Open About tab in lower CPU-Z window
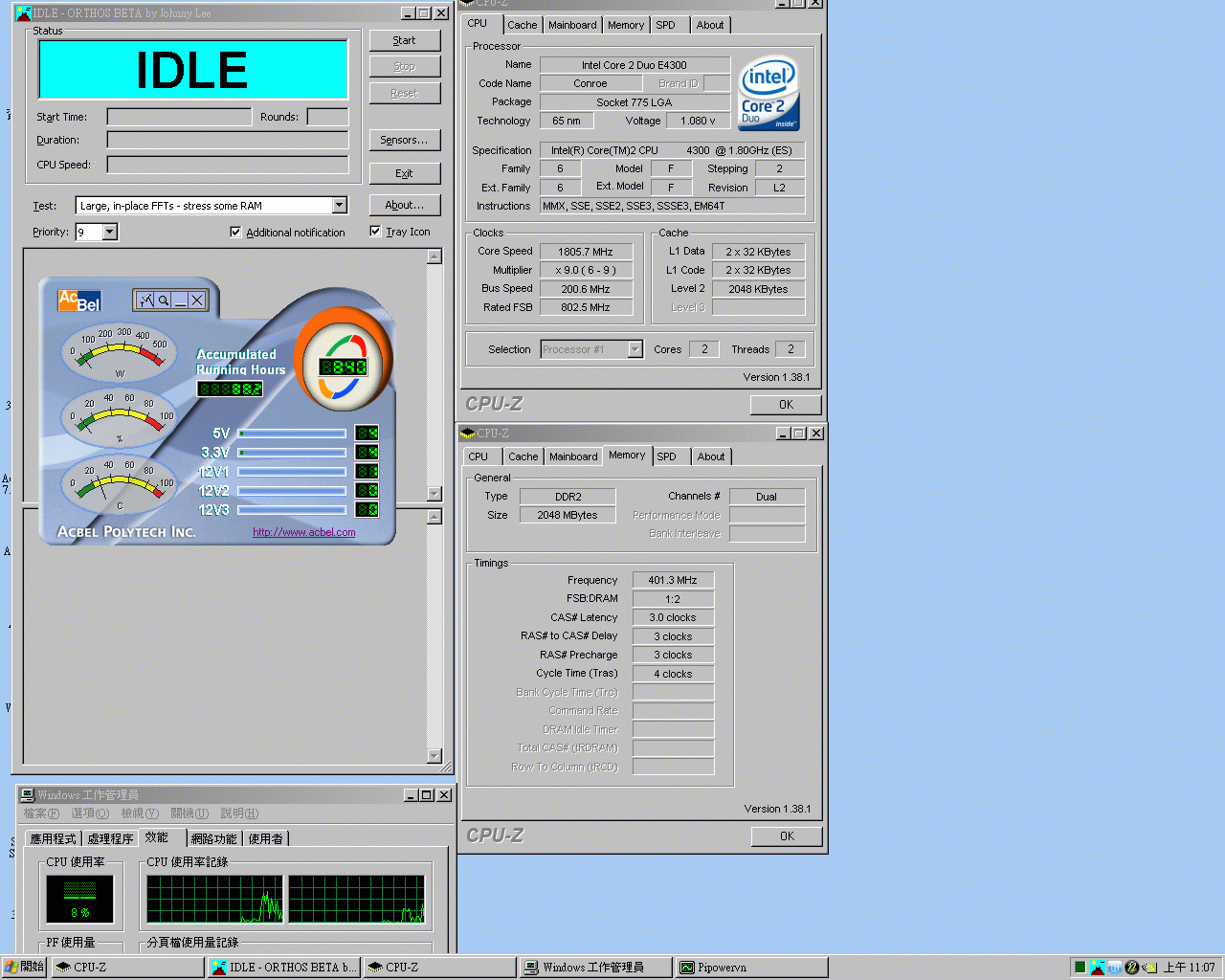 (x=711, y=457)
